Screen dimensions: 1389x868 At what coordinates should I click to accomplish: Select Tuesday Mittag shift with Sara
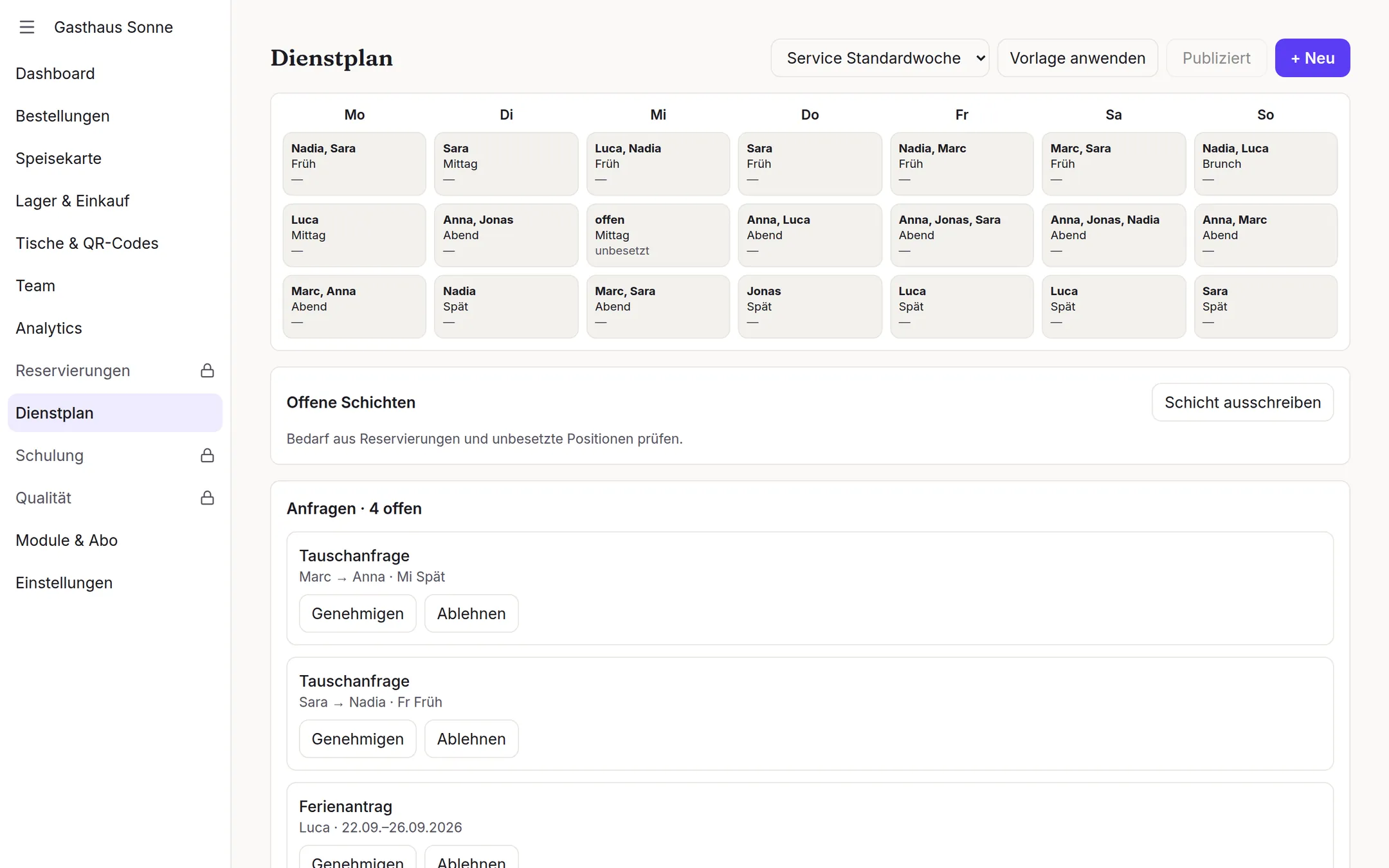point(506,164)
